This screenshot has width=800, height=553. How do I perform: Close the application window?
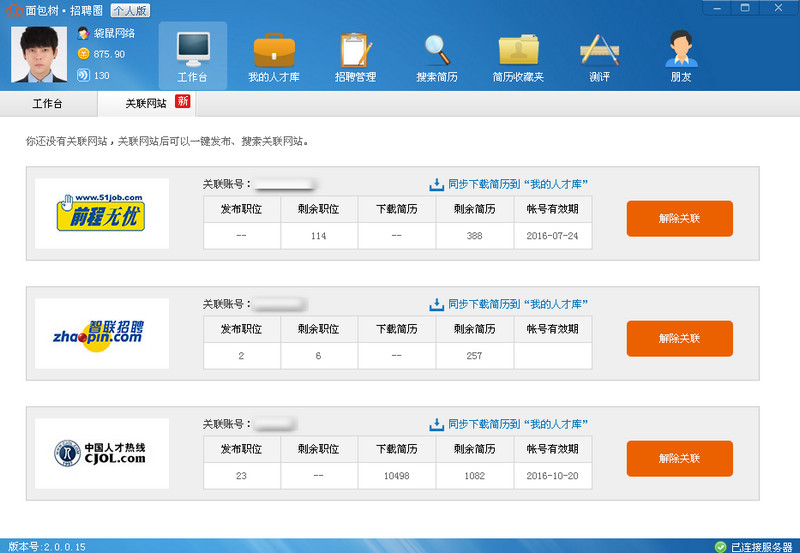pyautogui.click(x=778, y=8)
